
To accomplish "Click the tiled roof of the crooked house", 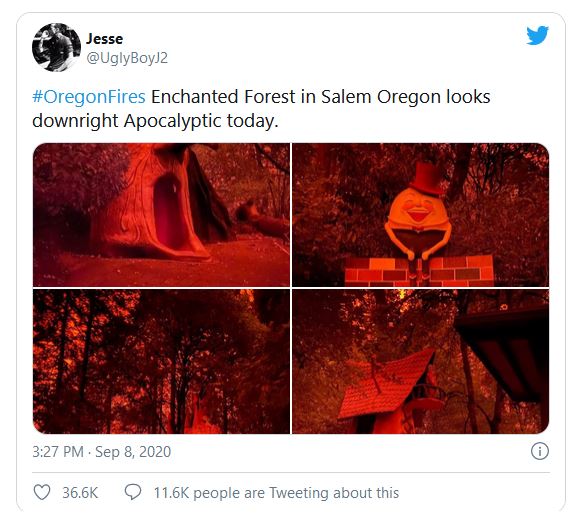I will (384, 384).
